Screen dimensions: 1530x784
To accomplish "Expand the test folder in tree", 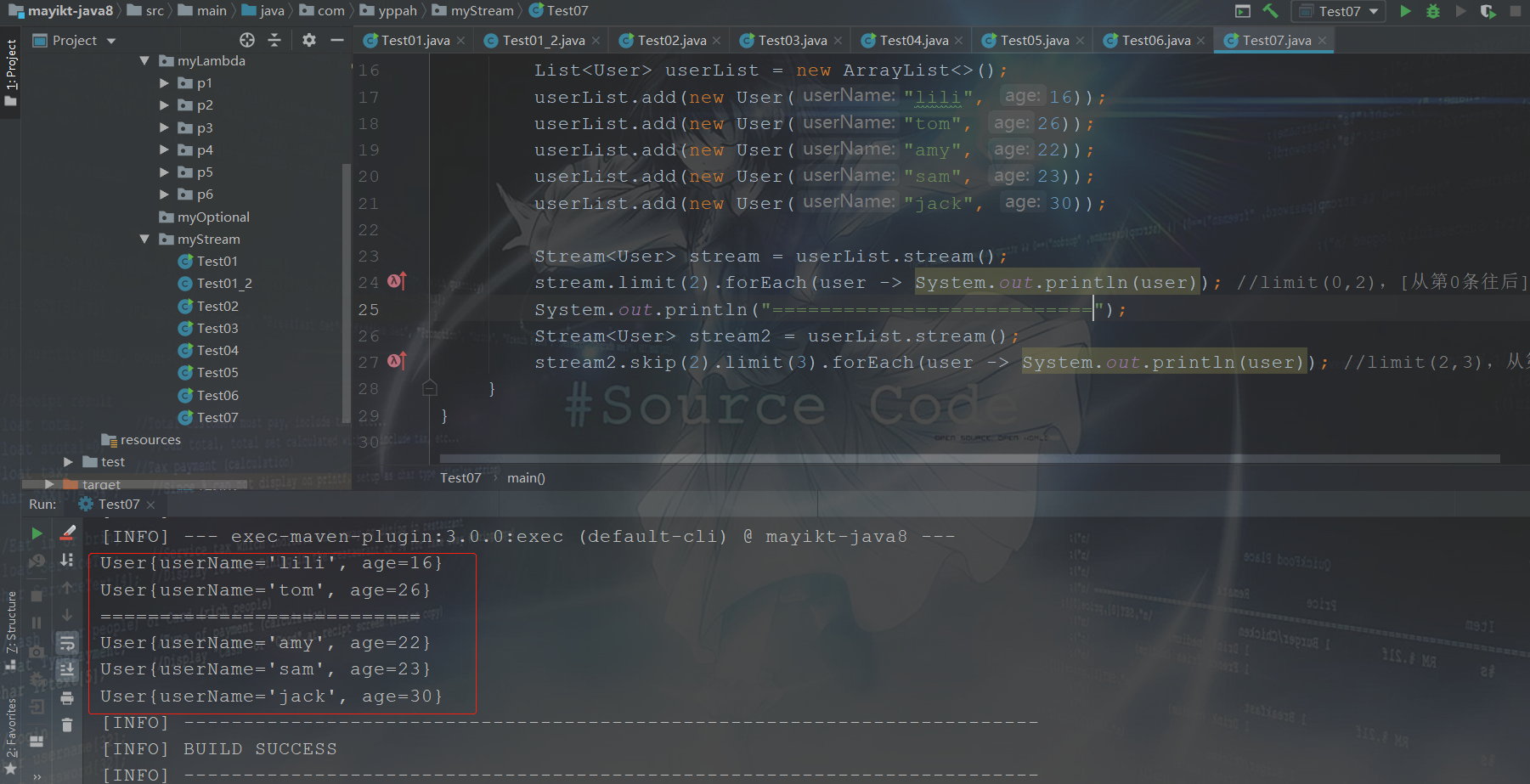I will click(68, 462).
